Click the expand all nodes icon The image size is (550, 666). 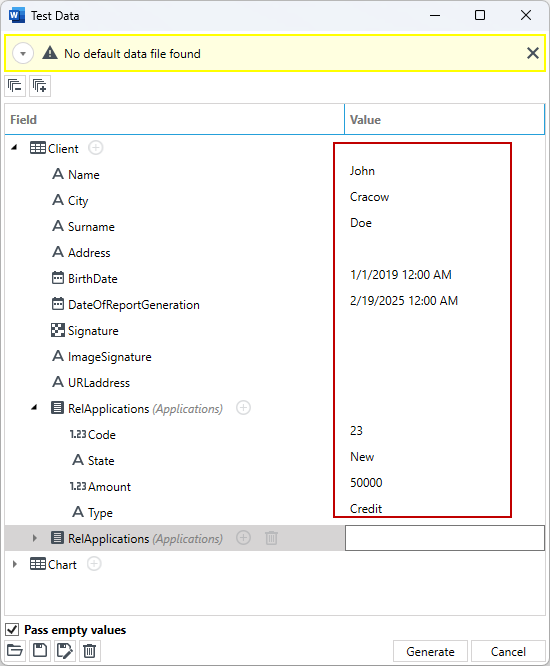[x=40, y=86]
